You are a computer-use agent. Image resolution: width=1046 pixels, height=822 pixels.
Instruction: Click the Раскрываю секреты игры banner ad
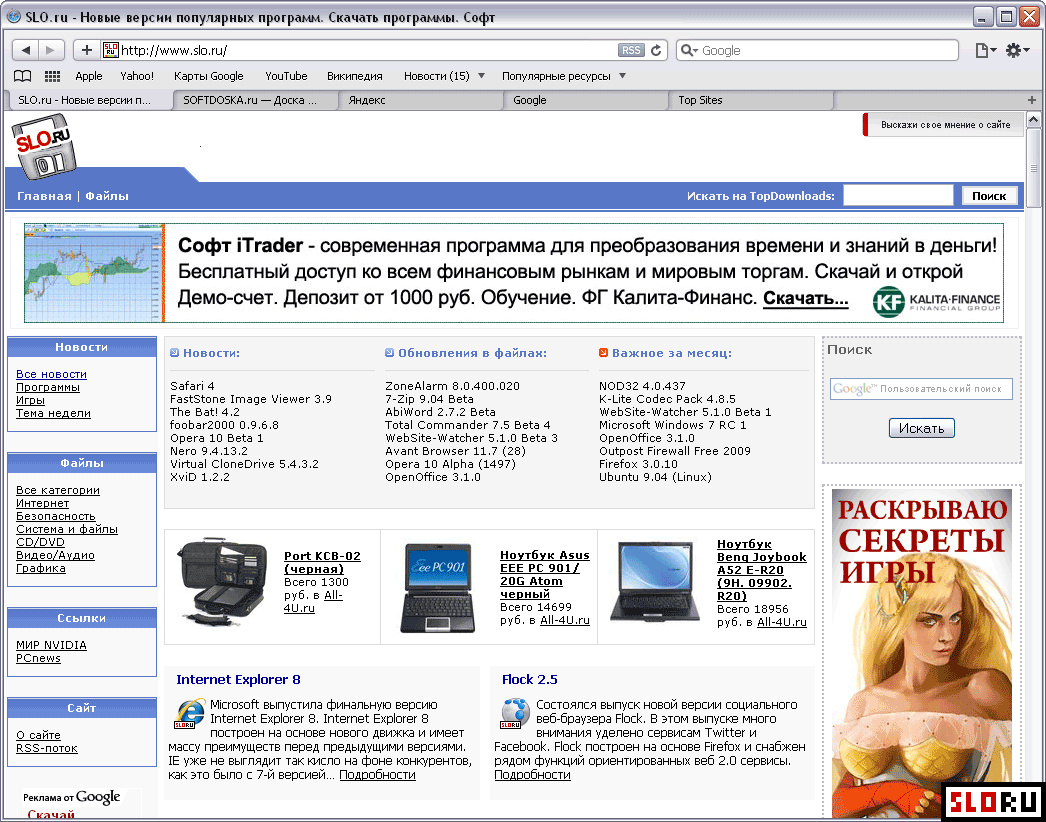921,653
